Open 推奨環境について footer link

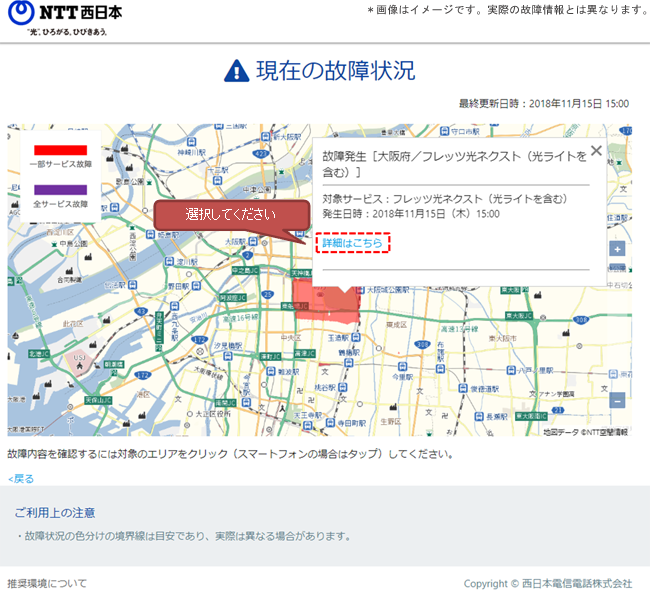(47, 583)
